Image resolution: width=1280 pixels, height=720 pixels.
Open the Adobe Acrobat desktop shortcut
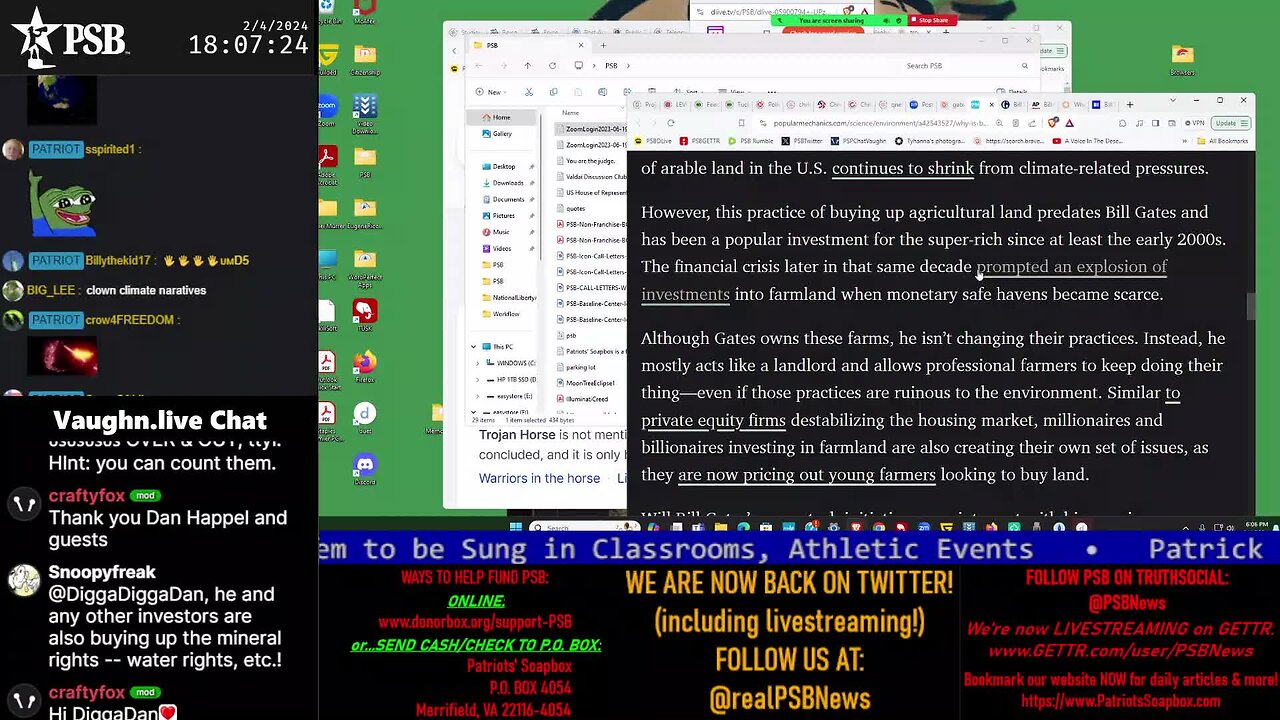328,165
